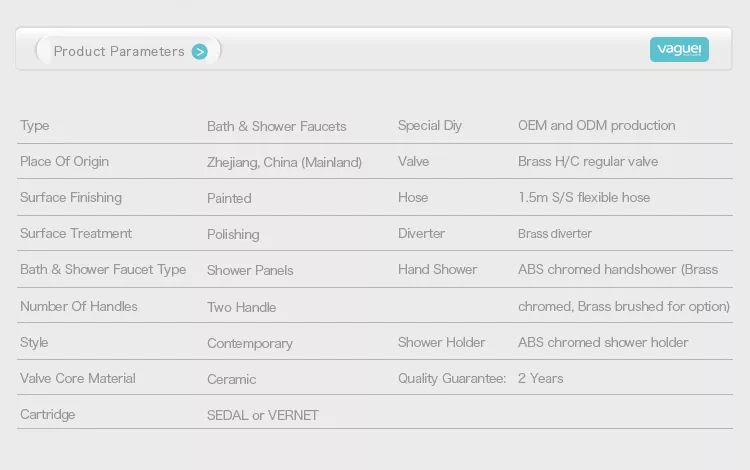
Task: Click the Polishing surface treatment value
Action: (233, 234)
